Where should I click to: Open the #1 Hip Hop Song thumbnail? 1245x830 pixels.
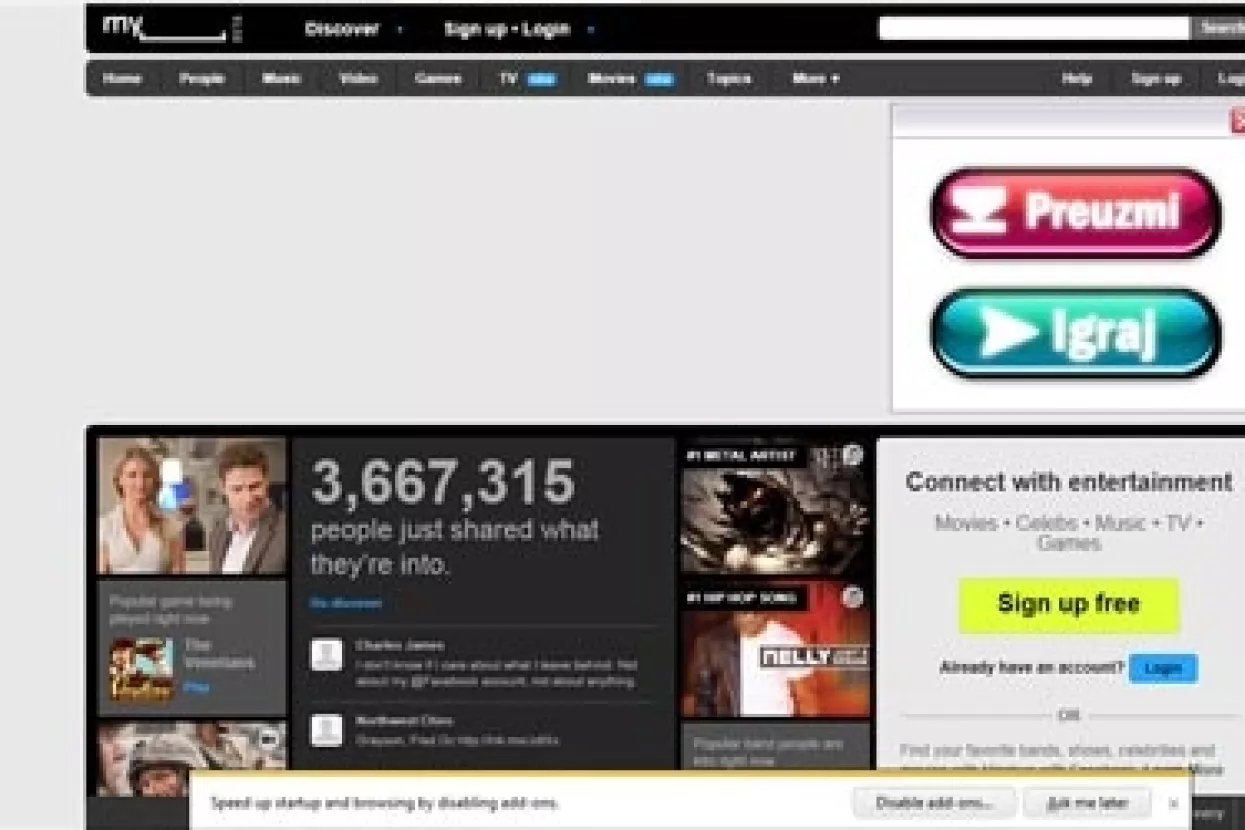775,650
